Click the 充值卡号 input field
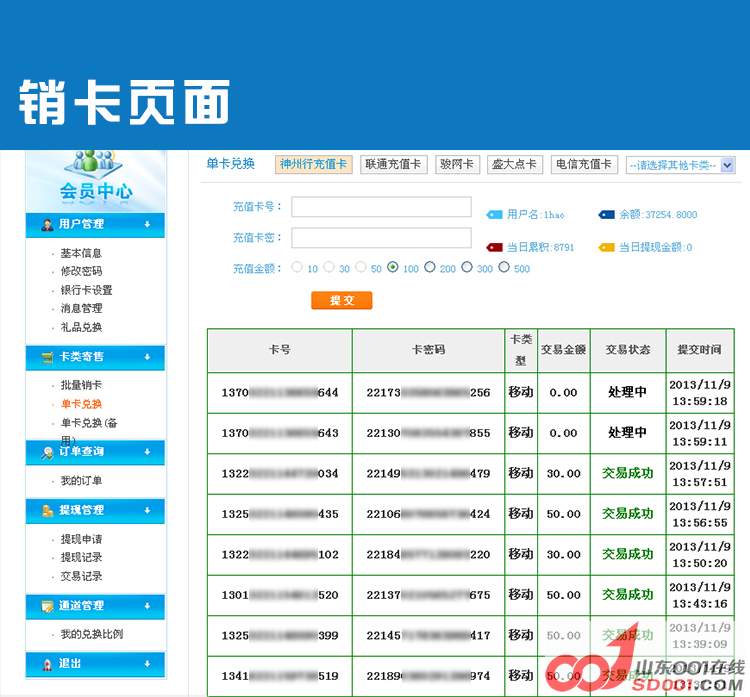 (x=381, y=207)
